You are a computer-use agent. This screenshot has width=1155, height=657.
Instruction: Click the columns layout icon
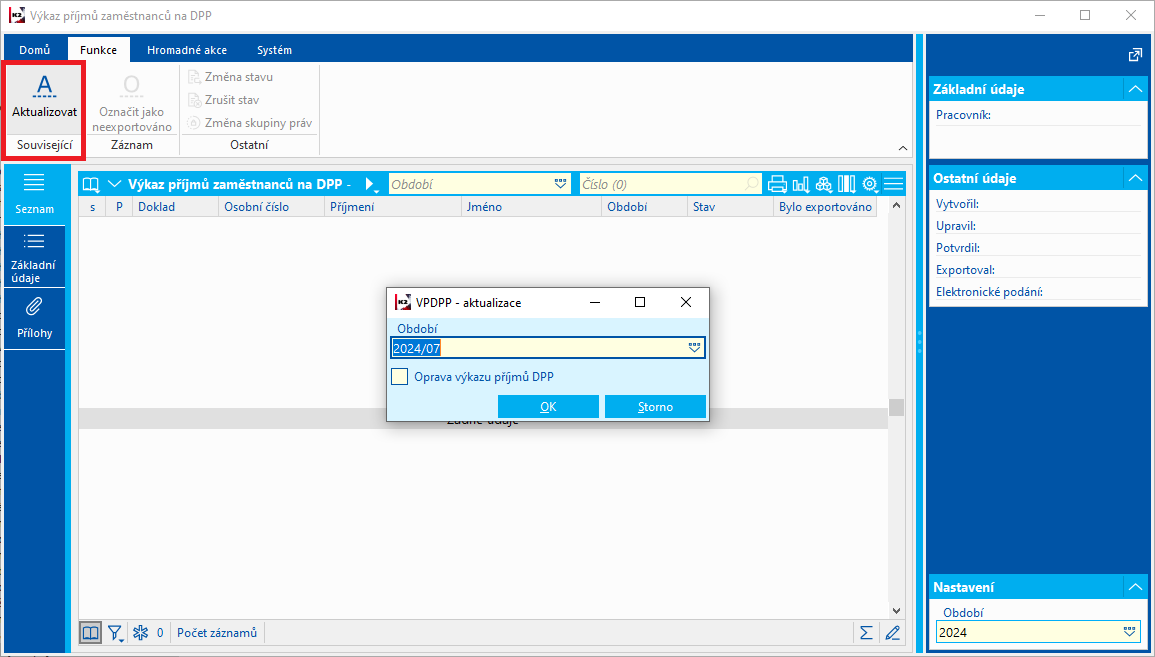[x=846, y=184]
